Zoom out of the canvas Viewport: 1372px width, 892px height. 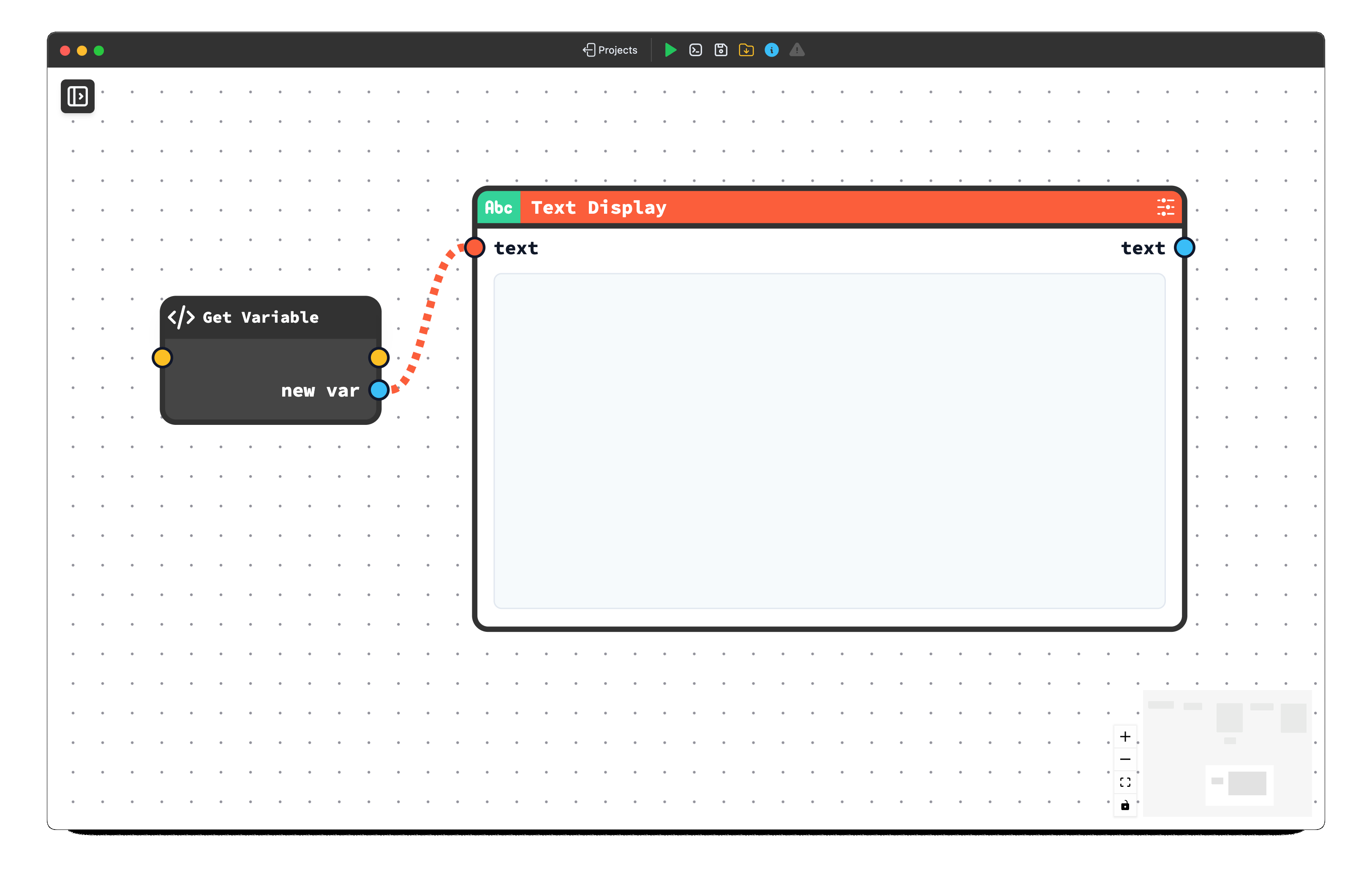pyautogui.click(x=1125, y=759)
